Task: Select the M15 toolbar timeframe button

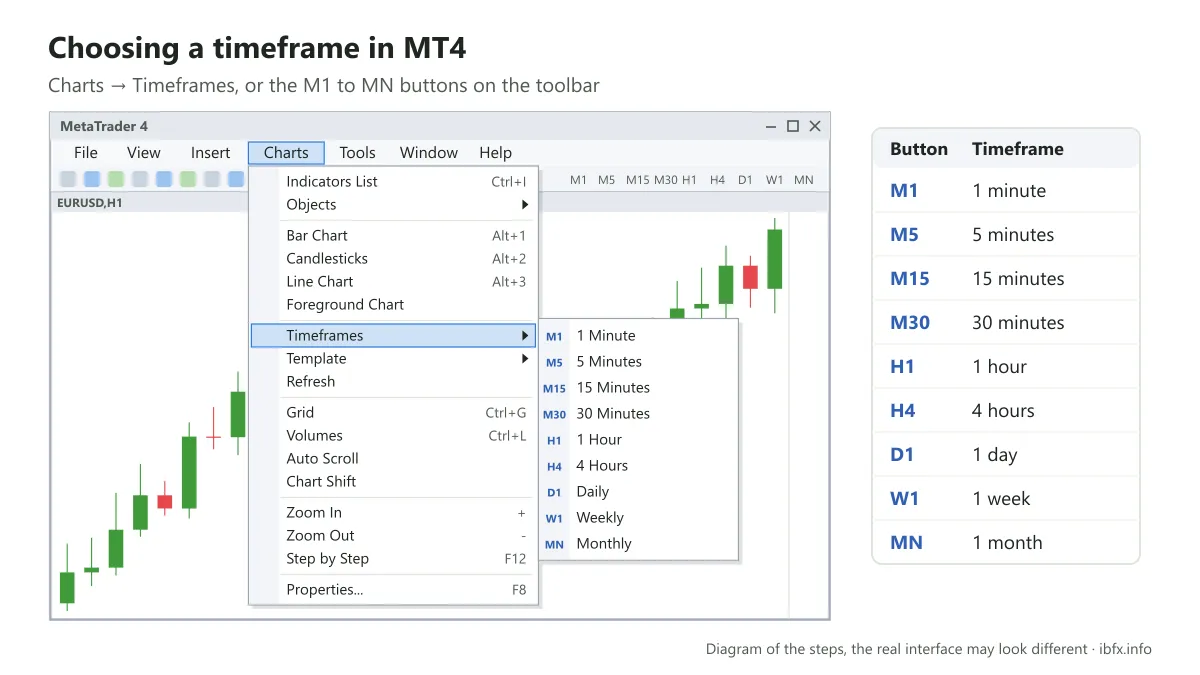Action: click(637, 180)
